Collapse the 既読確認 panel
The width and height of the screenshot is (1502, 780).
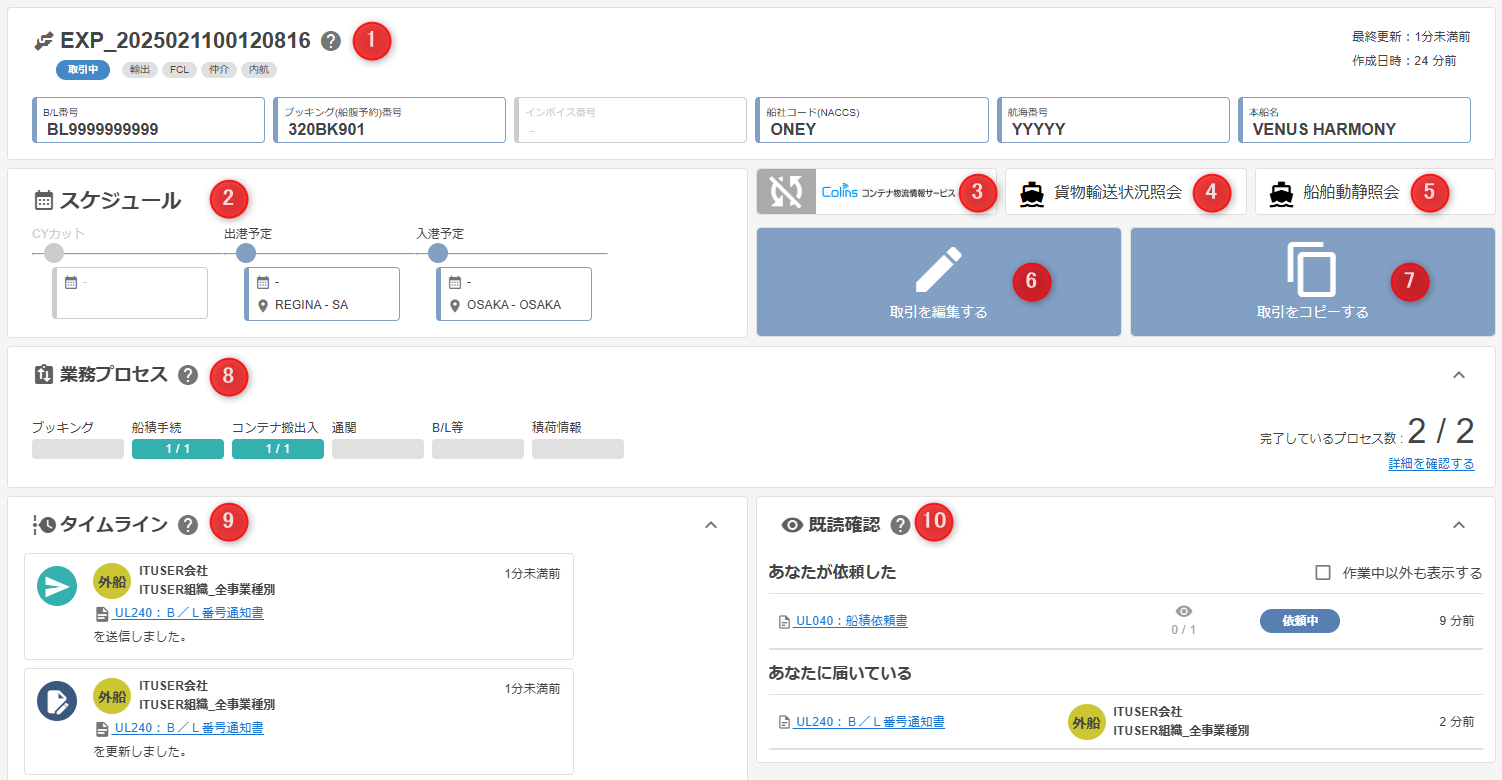[x=1458, y=525]
